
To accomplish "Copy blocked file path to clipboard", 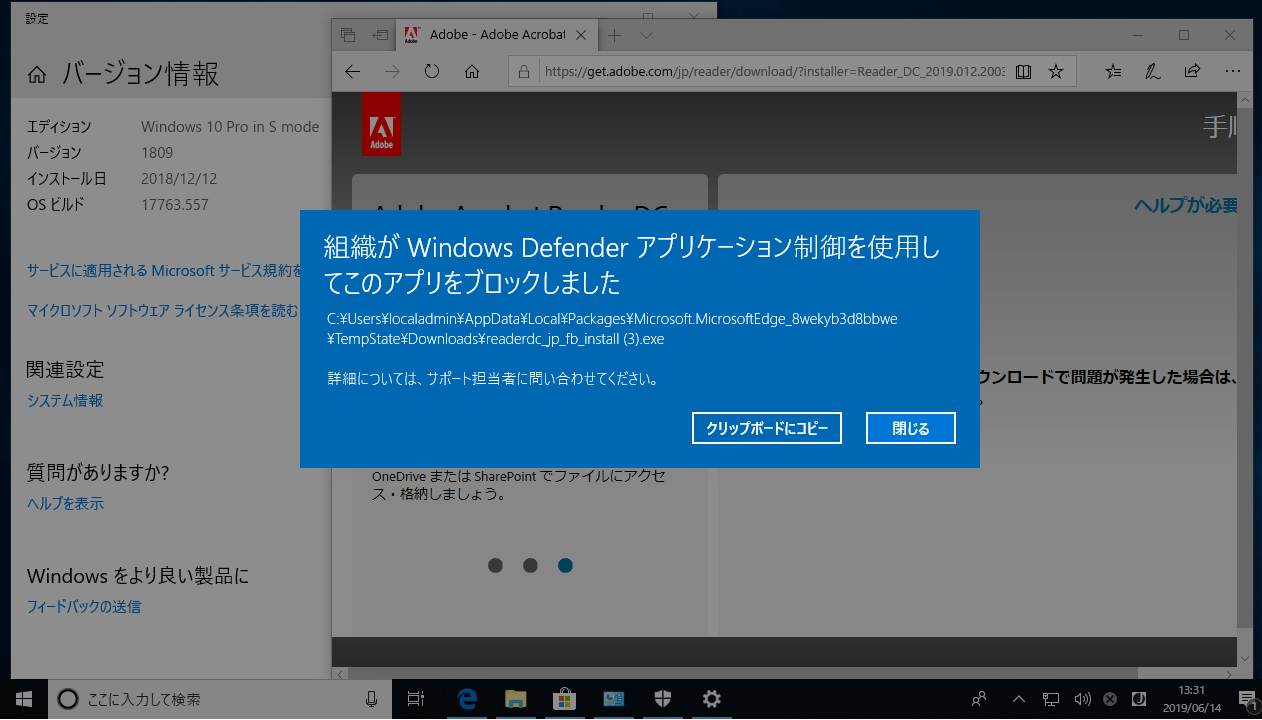I will point(766,428).
